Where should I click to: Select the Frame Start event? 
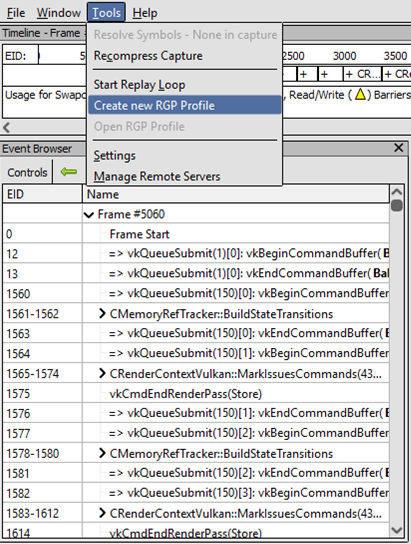coord(196,234)
